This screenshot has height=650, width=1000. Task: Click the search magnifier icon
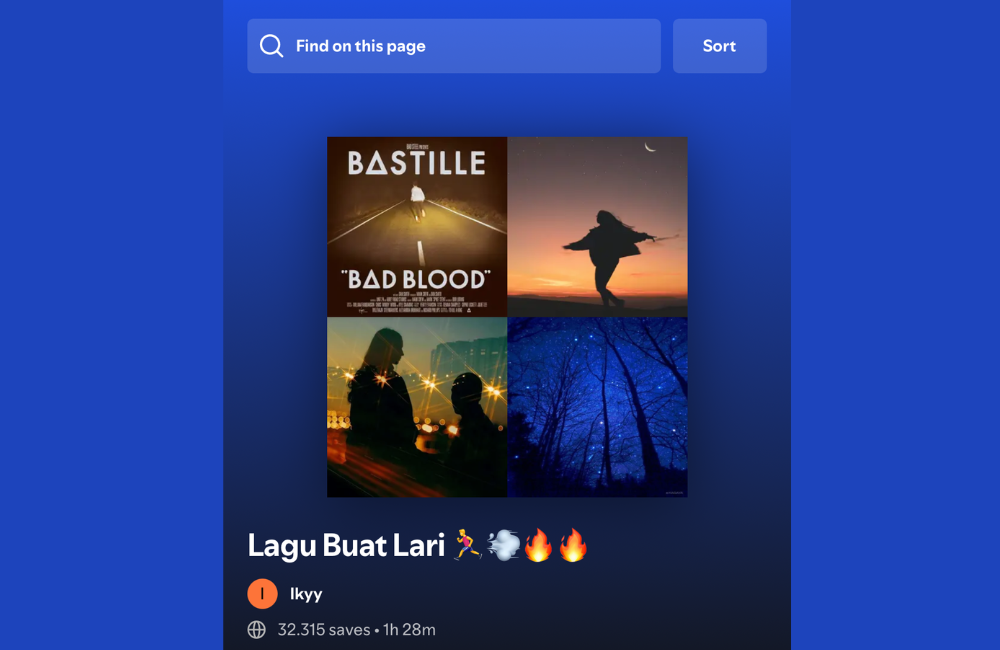point(271,46)
